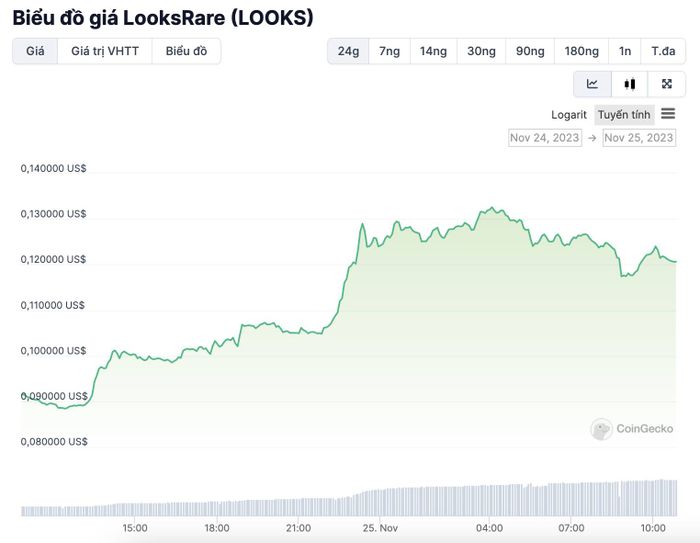Choose the 14ng time range
Viewport: 700px width, 543px height.
tap(433, 51)
